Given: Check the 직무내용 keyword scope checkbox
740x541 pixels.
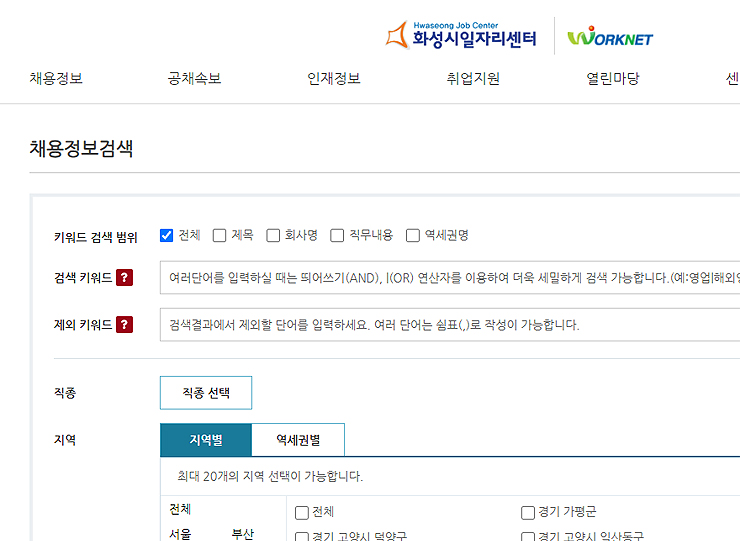Looking at the screenshot, I should click(337, 236).
